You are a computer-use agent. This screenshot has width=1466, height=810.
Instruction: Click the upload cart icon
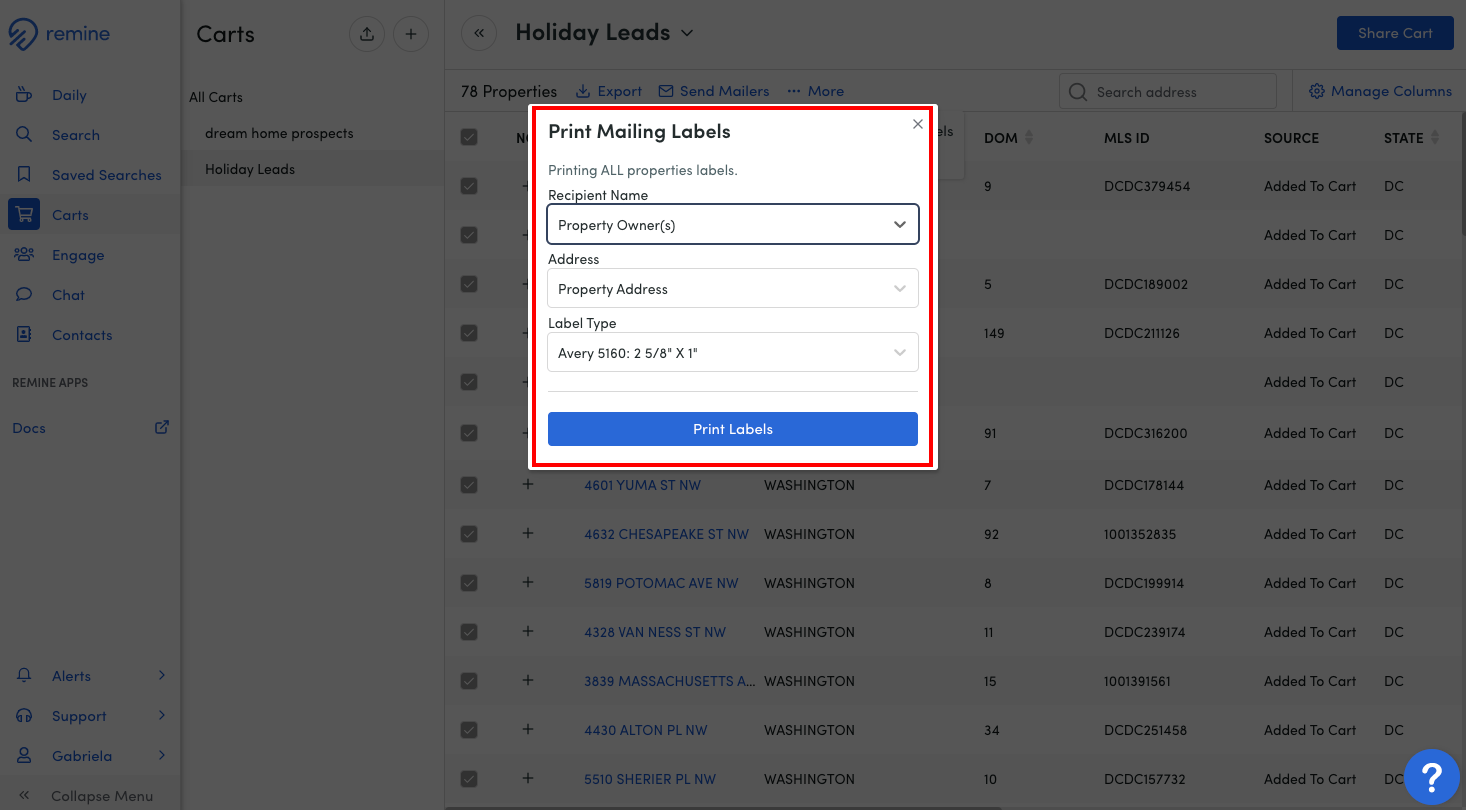coord(367,34)
